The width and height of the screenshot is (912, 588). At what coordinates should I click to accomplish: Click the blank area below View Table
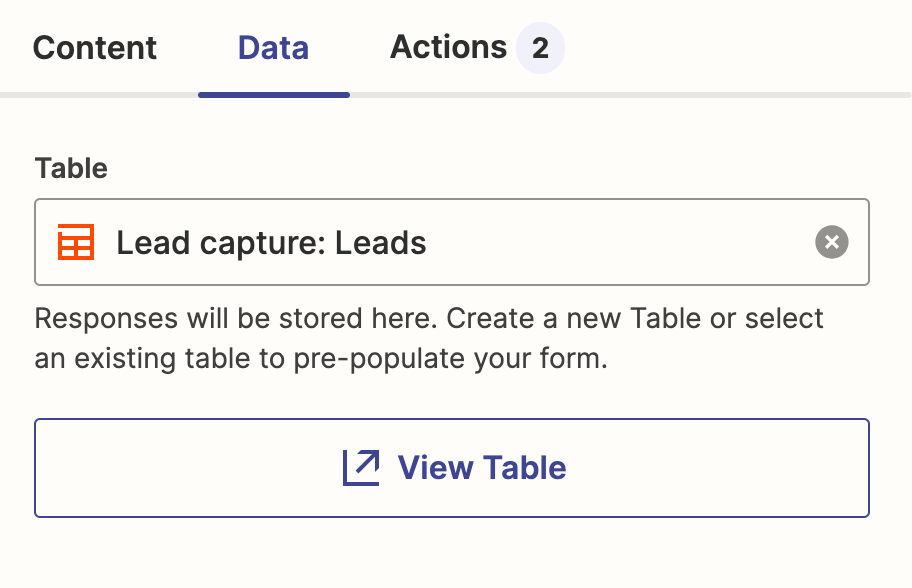(x=452, y=555)
